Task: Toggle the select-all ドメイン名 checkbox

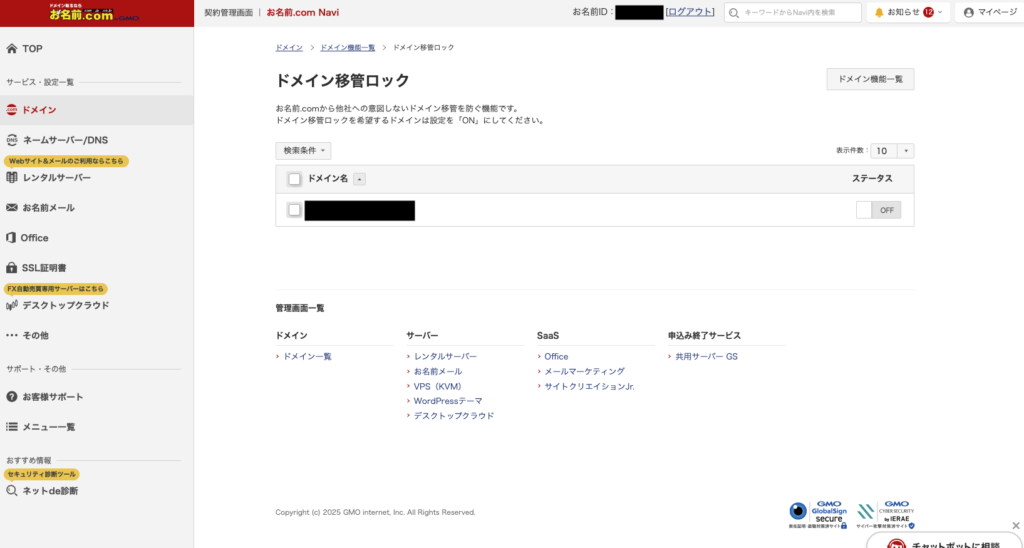Action: coord(295,179)
